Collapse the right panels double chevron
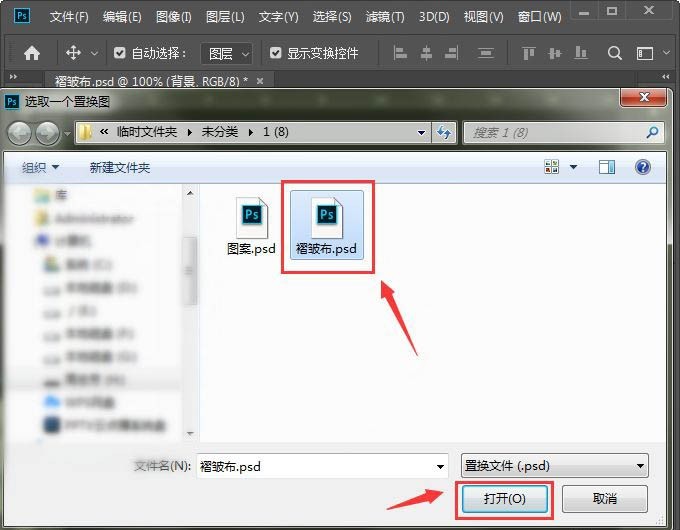 tap(666, 76)
